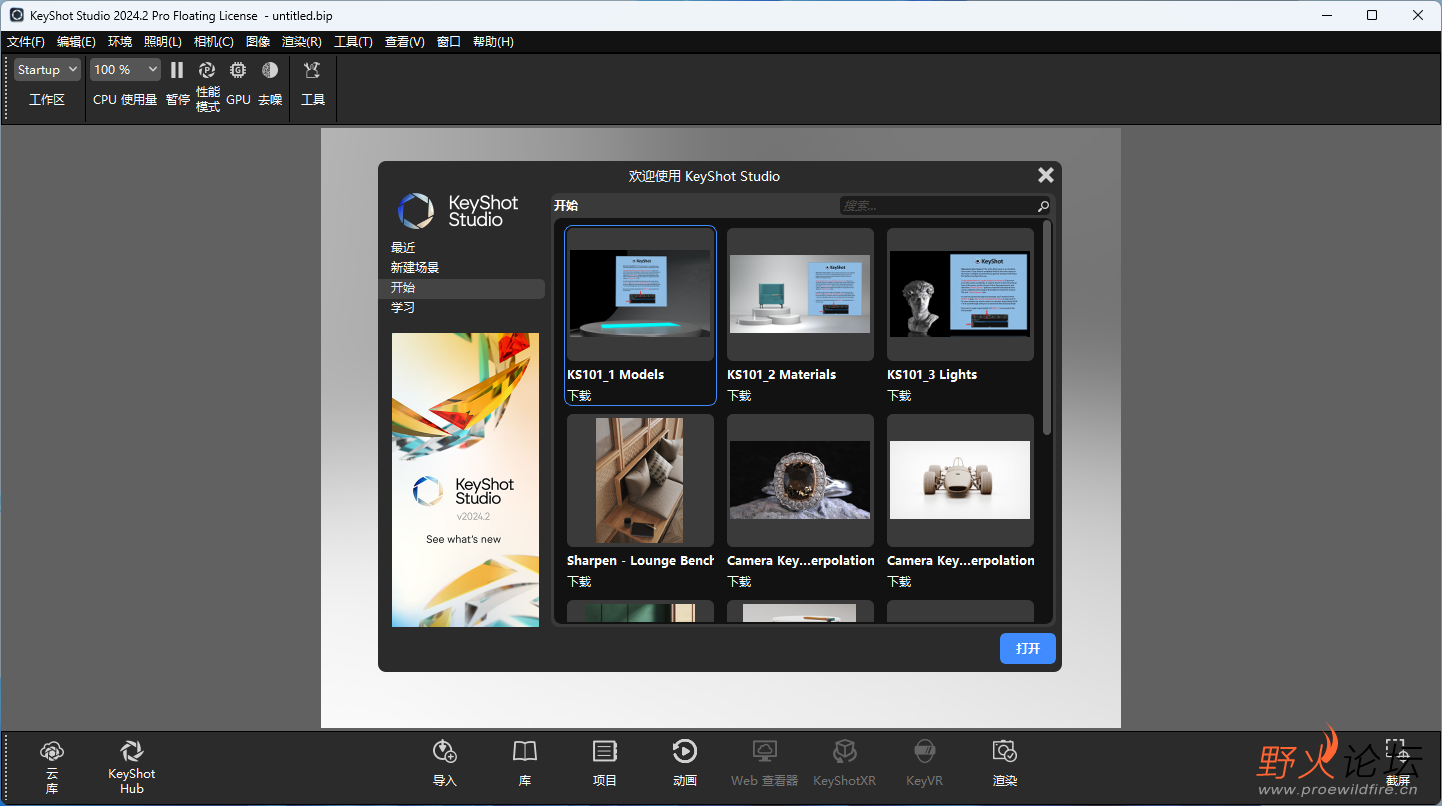1442x806 pixels.
Task: Click download (下载) under KS101_2 Materials
Action: [x=739, y=396]
